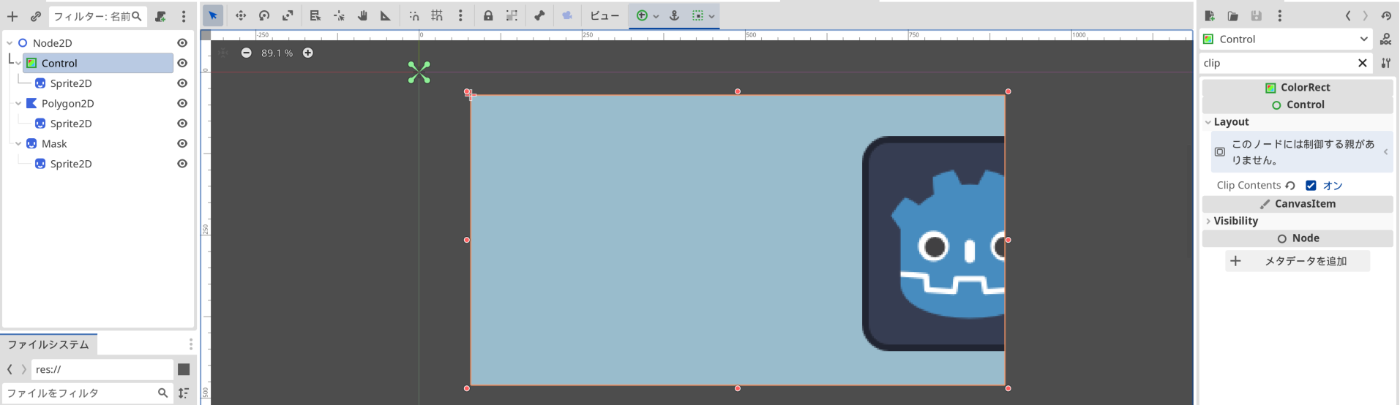The image size is (1400, 405).
Task: Open the scene dock's three-dot options menu
Action: [184, 16]
